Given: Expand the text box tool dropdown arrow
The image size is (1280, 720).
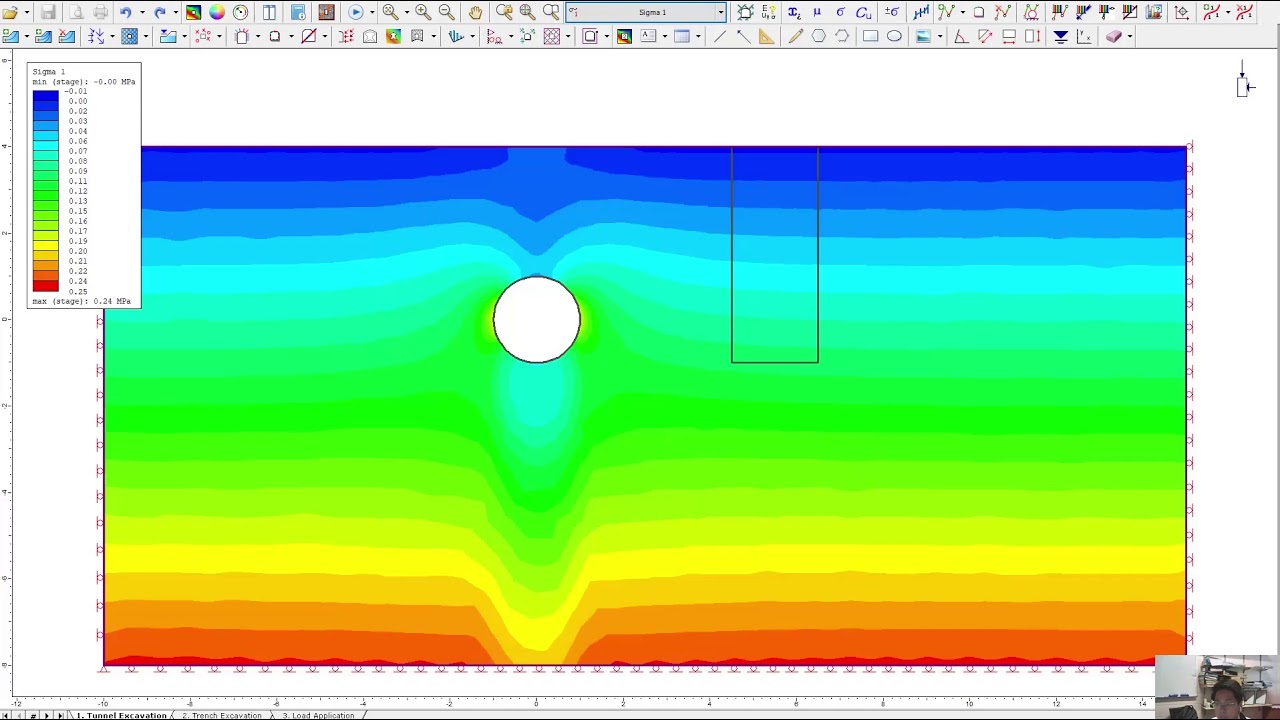Looking at the screenshot, I should coord(665,36).
